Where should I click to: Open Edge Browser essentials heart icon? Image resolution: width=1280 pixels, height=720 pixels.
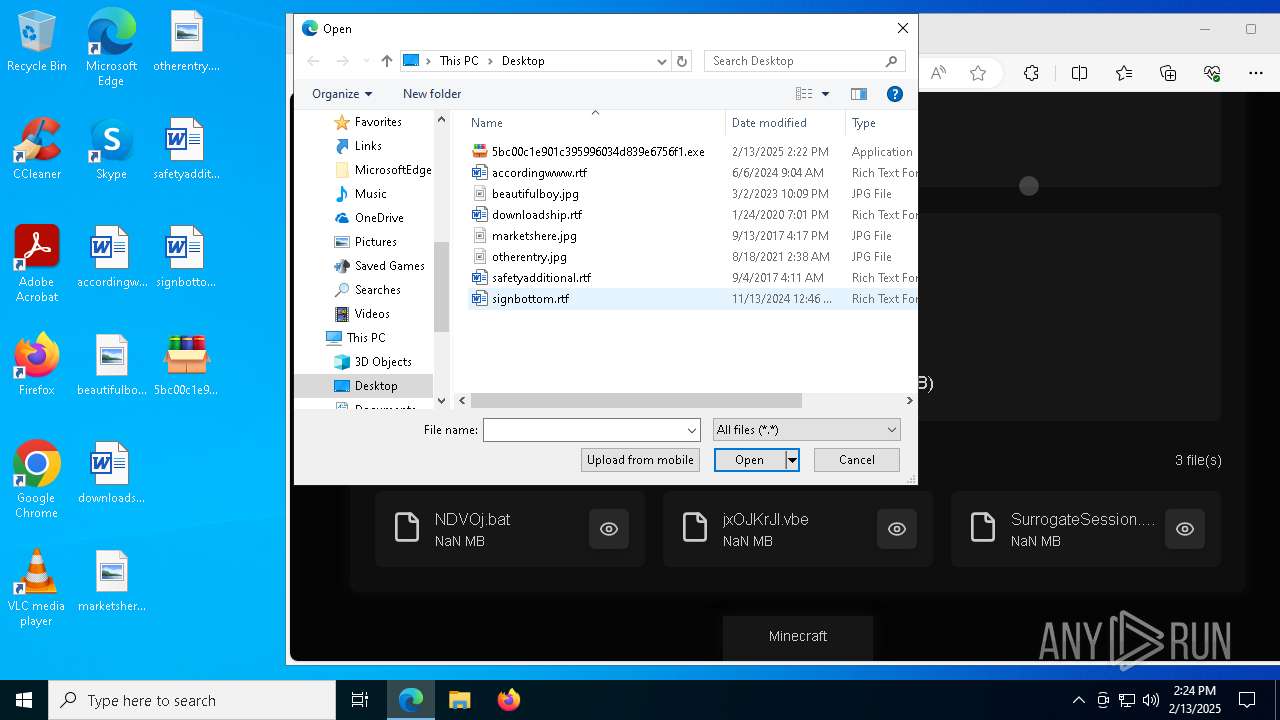(1212, 73)
